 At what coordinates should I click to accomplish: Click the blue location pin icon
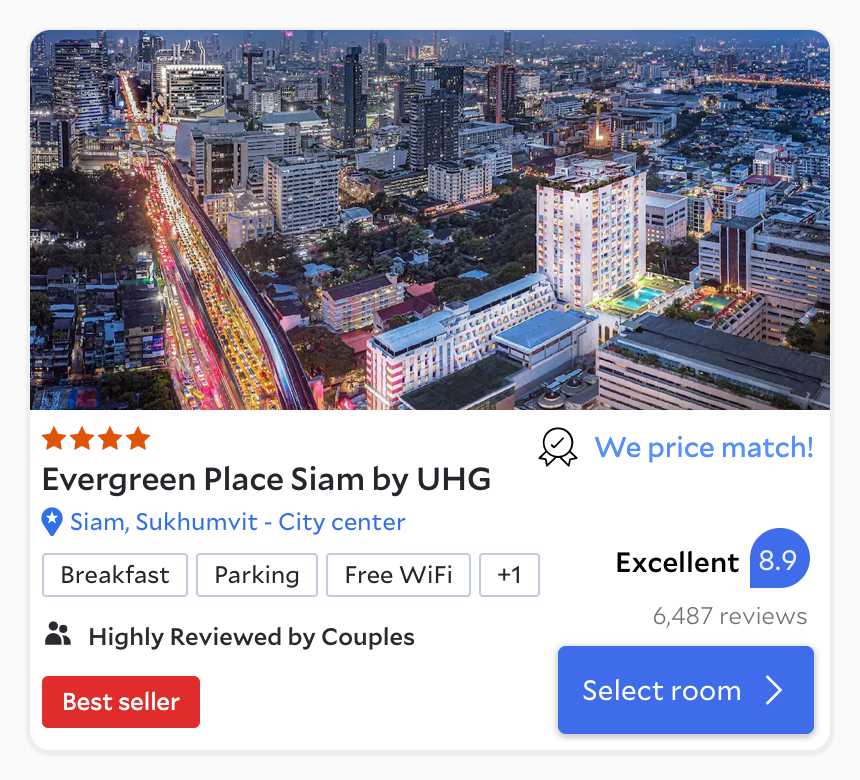(x=52, y=522)
